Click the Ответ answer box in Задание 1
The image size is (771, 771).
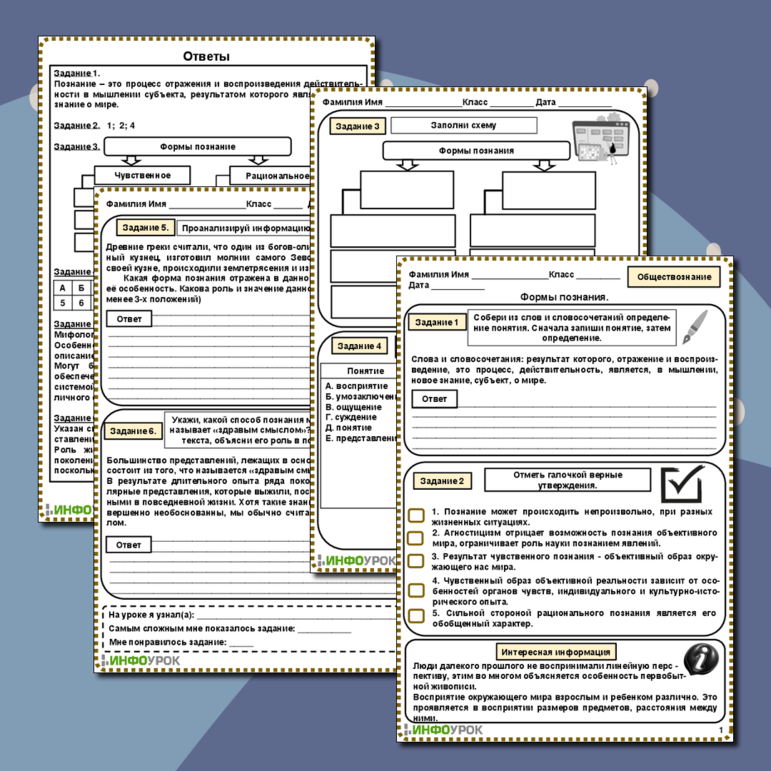(x=433, y=399)
